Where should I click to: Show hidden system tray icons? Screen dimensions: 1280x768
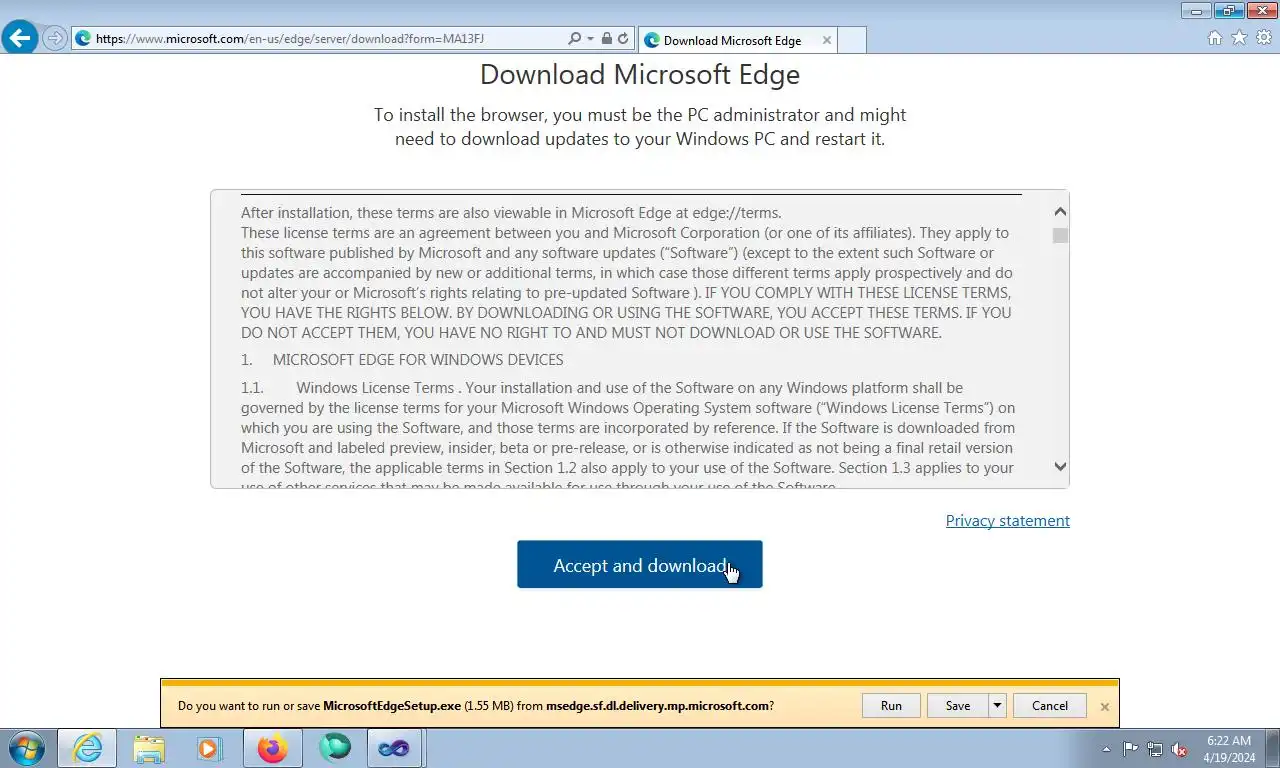pyautogui.click(x=1106, y=749)
